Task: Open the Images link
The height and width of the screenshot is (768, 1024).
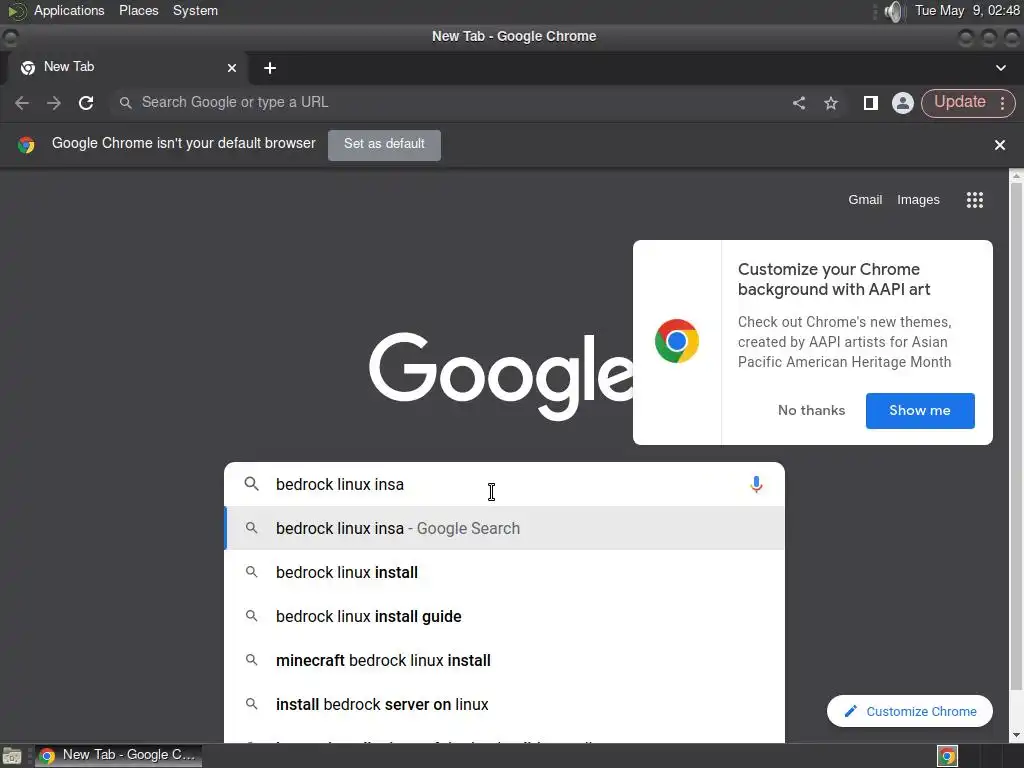Action: [x=918, y=200]
